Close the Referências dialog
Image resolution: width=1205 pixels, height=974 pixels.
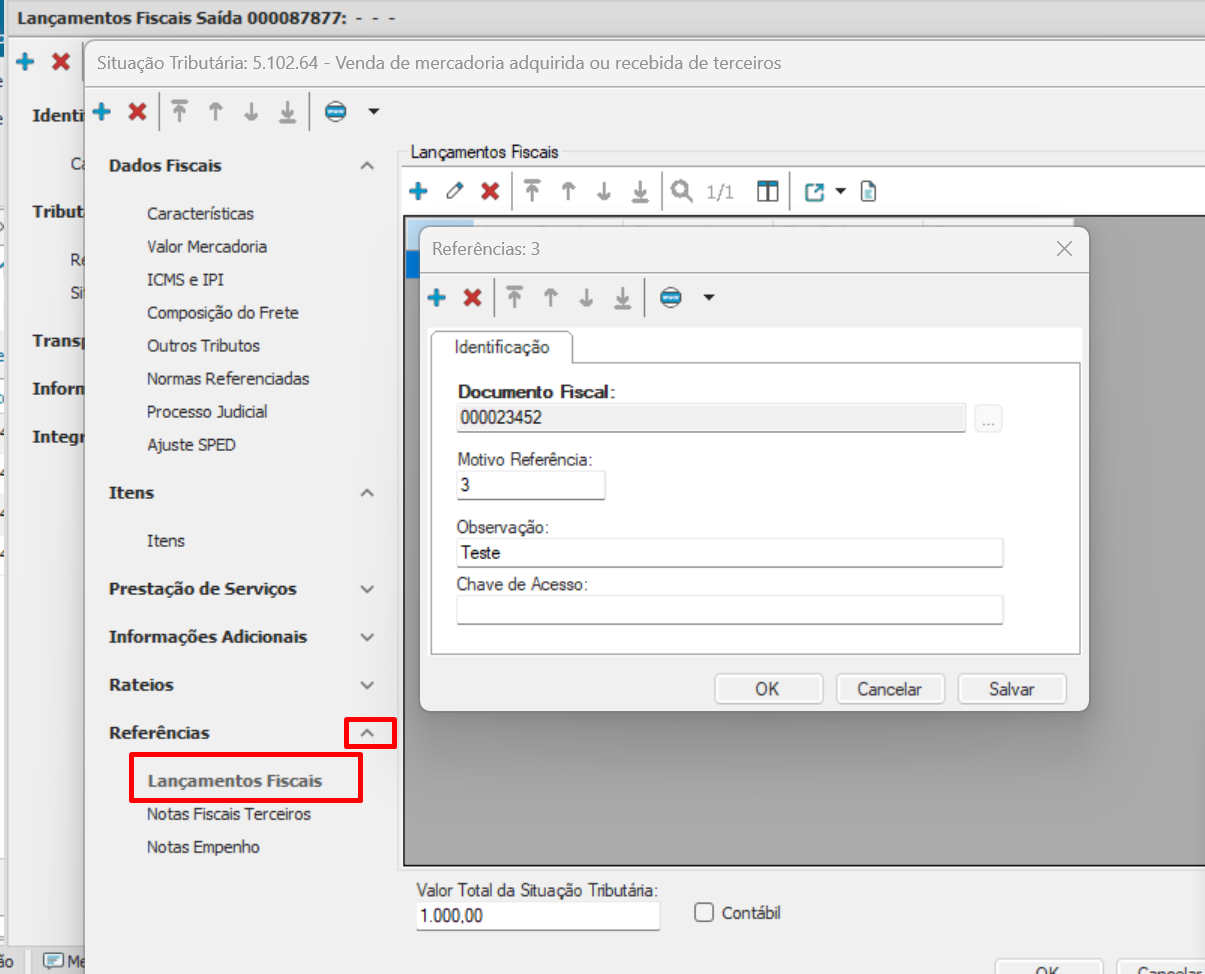1064,249
